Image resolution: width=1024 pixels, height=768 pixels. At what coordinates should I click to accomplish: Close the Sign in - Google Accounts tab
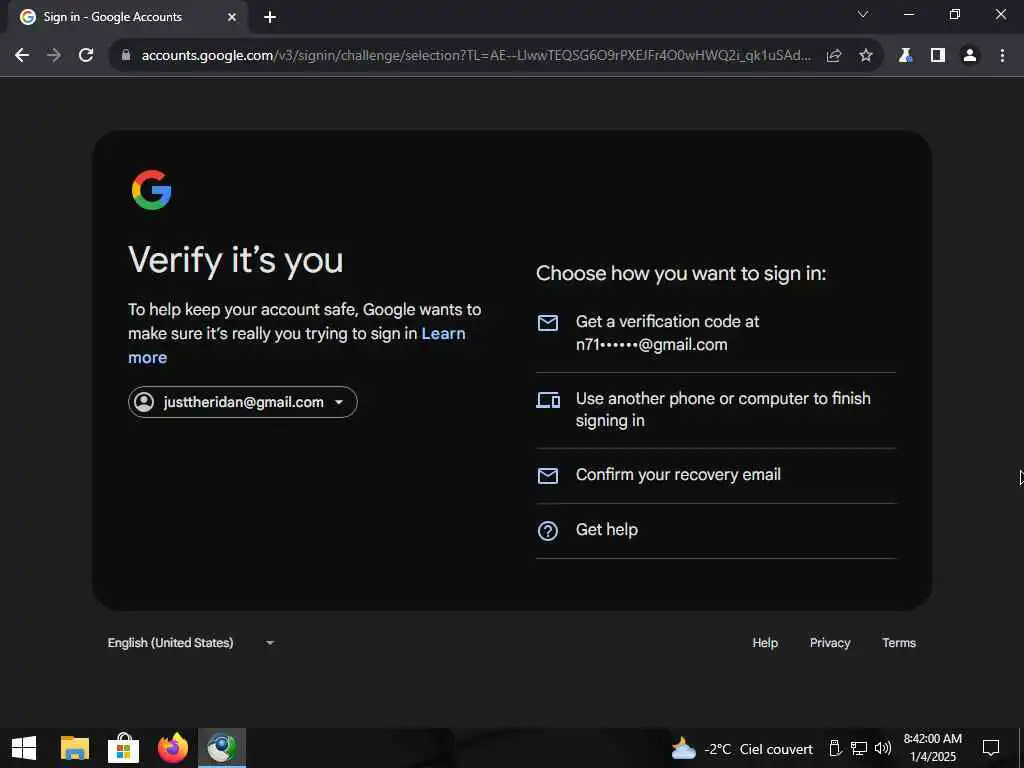[232, 17]
